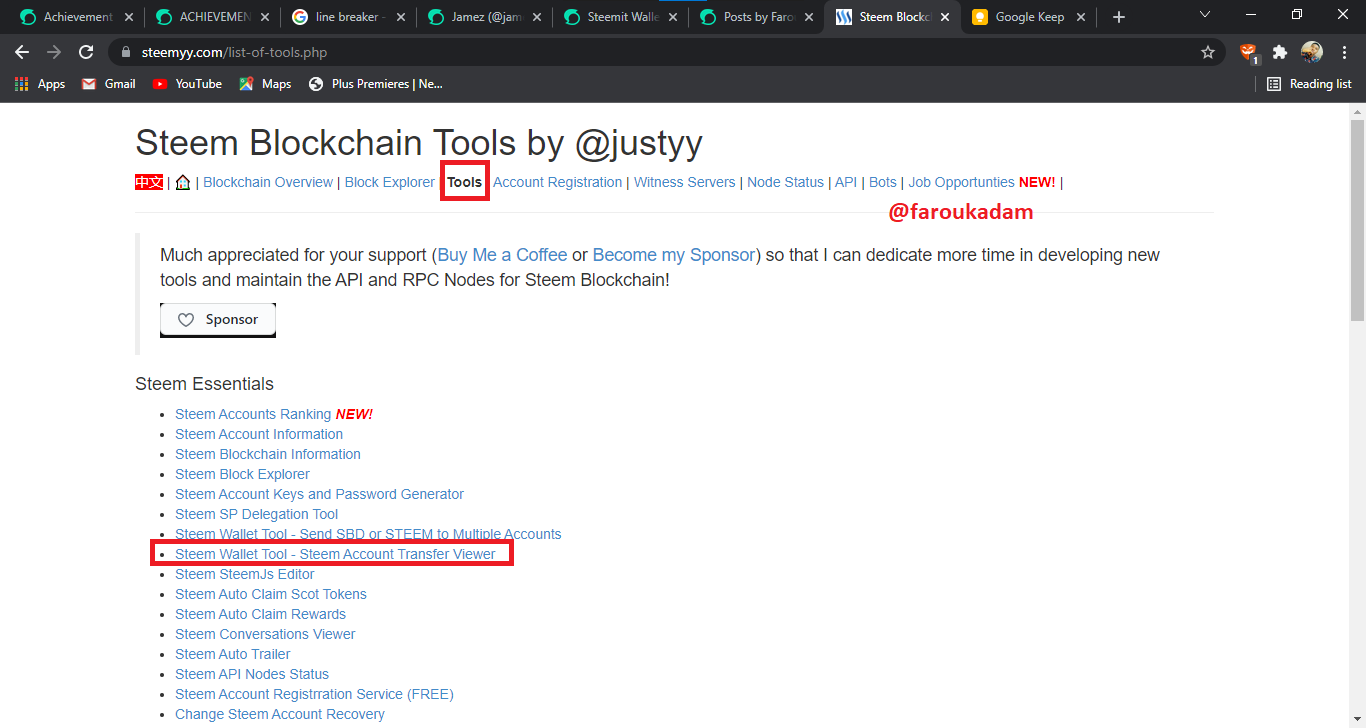
Task: Open the Gmail bookmark
Action: (108, 84)
